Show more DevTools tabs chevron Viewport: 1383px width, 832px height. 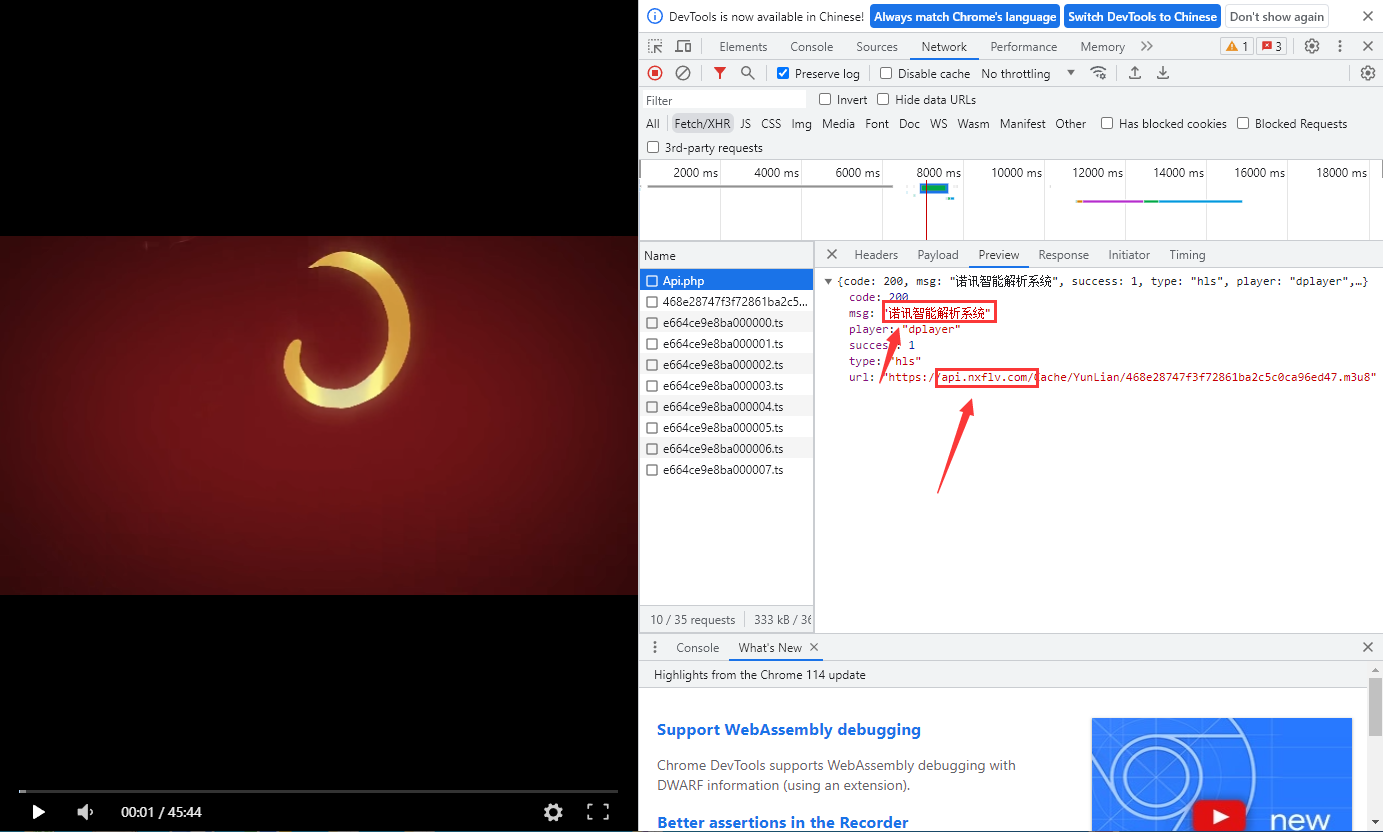tap(1146, 46)
